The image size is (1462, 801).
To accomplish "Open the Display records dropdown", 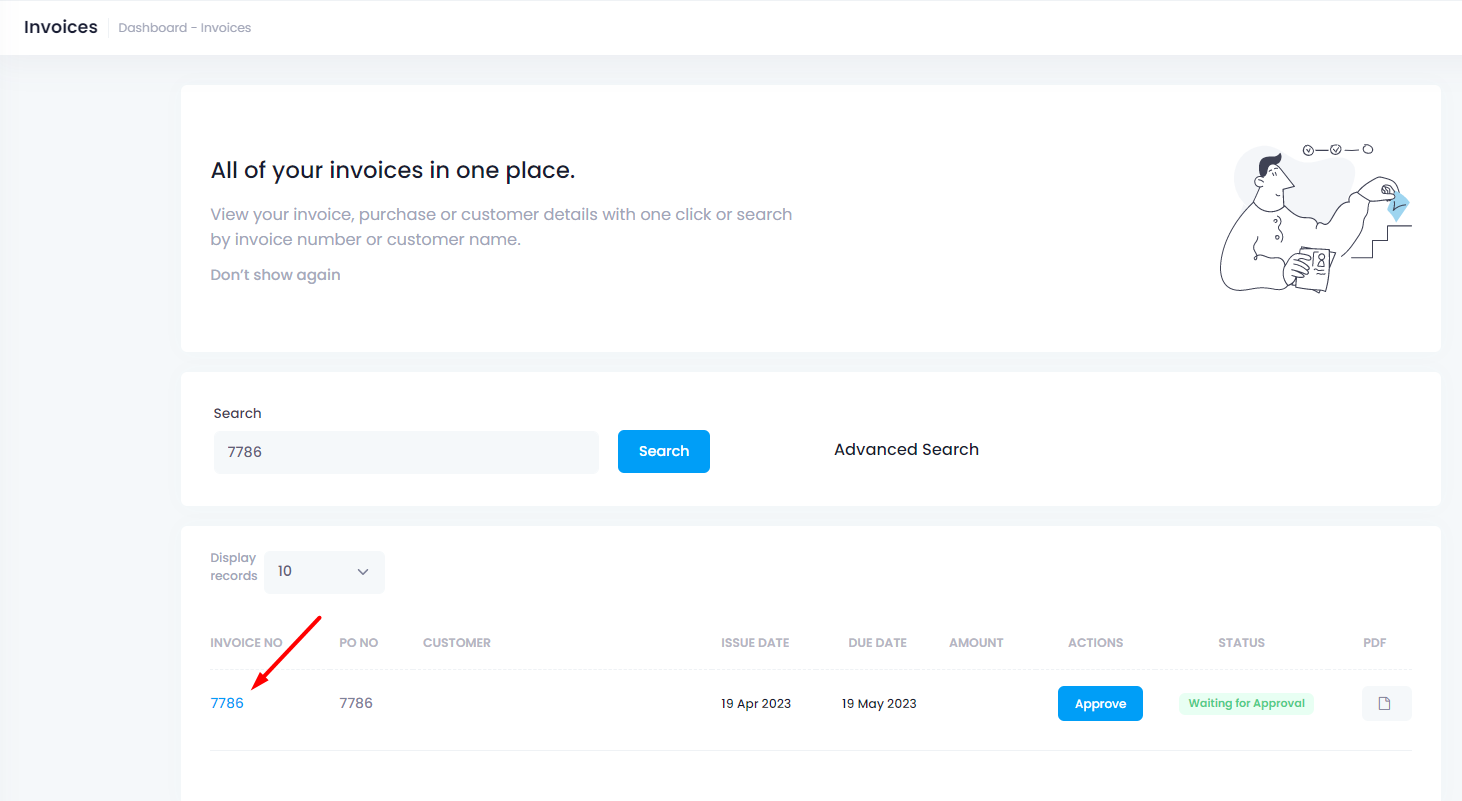I will tap(324, 571).
